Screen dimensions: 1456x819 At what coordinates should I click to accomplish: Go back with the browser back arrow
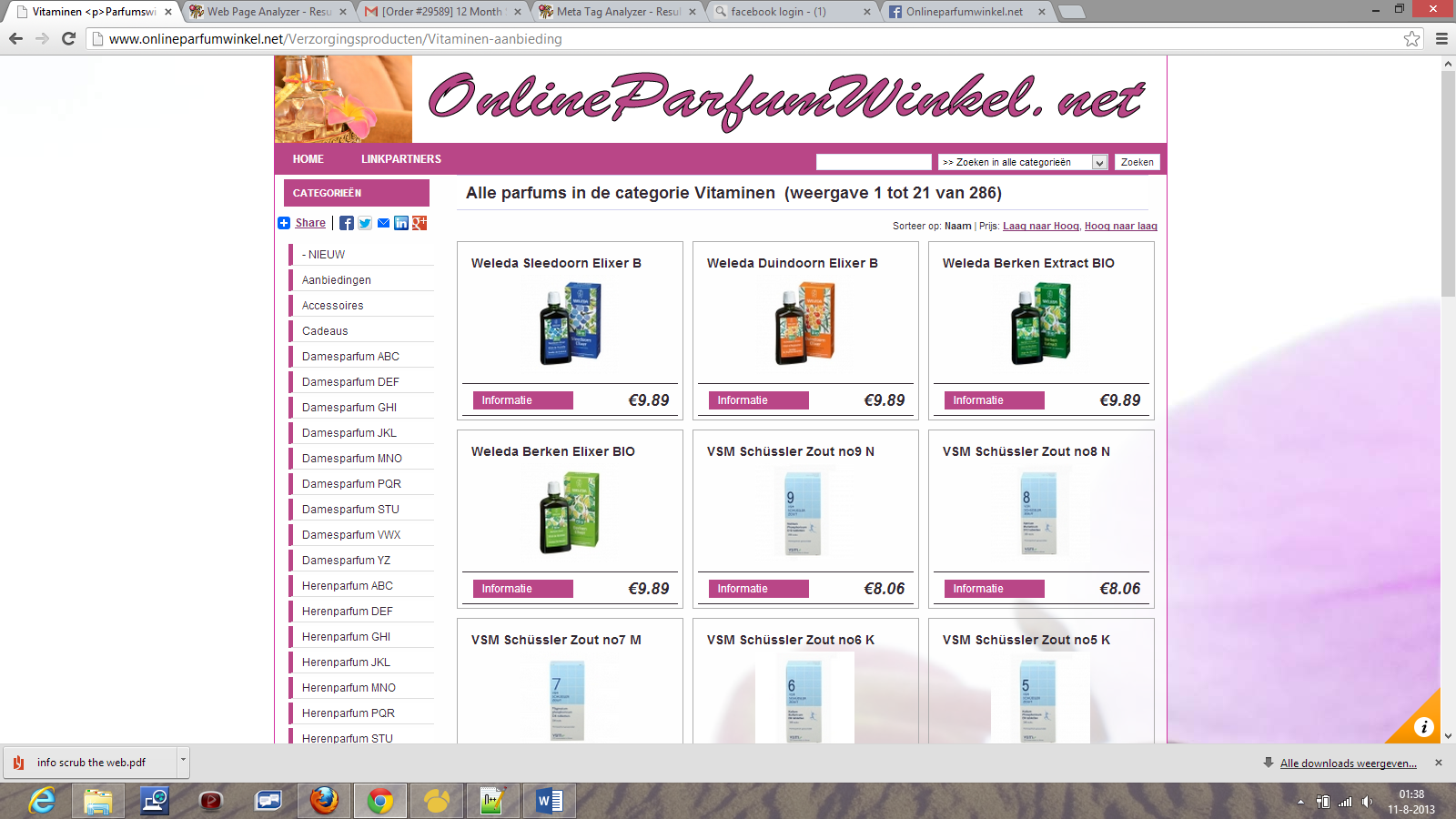tap(15, 38)
